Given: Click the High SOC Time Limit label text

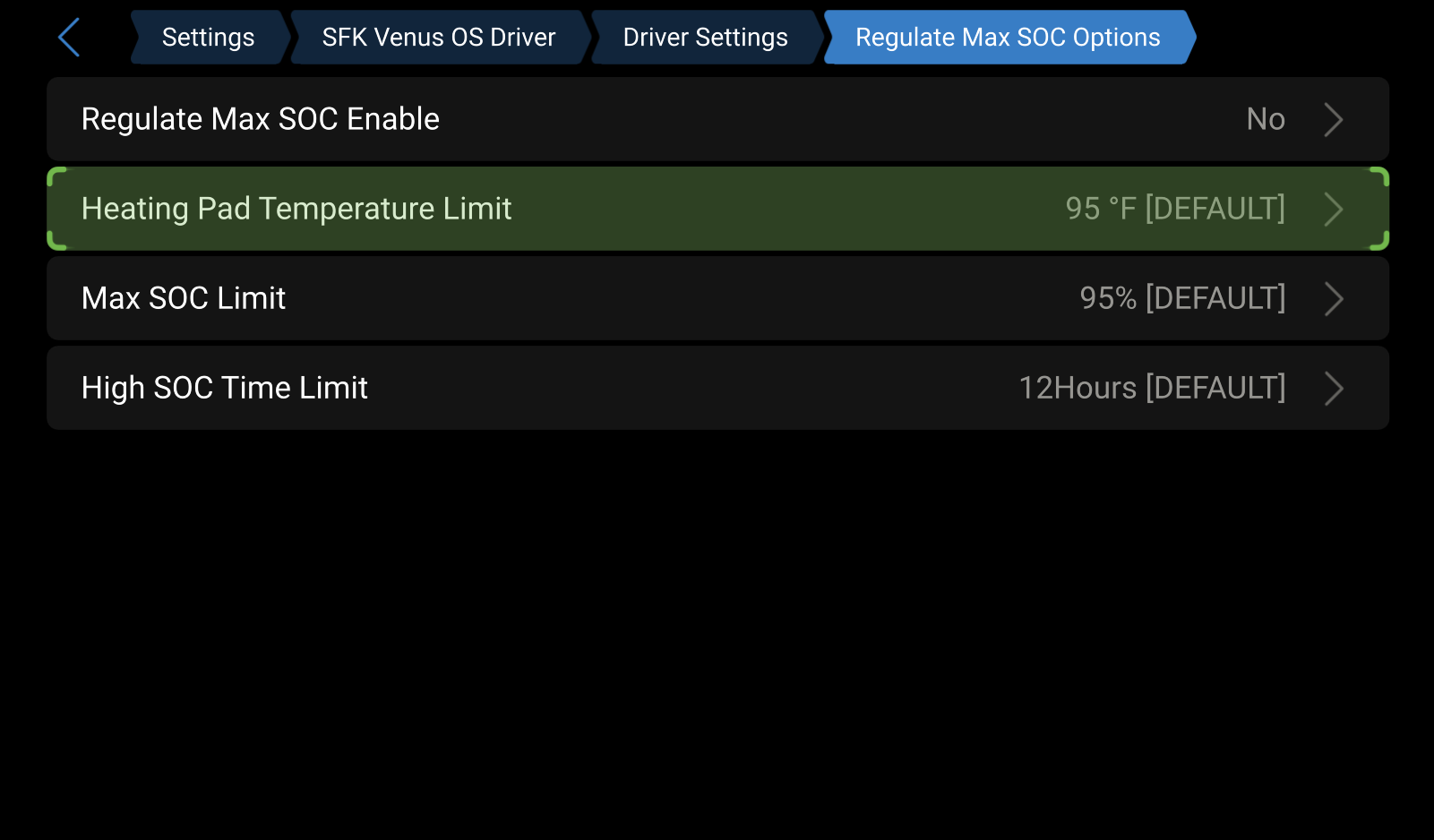Looking at the screenshot, I should (225, 388).
